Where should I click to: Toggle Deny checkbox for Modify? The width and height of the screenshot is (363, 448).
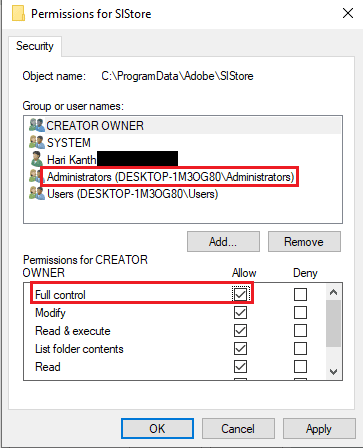pyautogui.click(x=300, y=313)
